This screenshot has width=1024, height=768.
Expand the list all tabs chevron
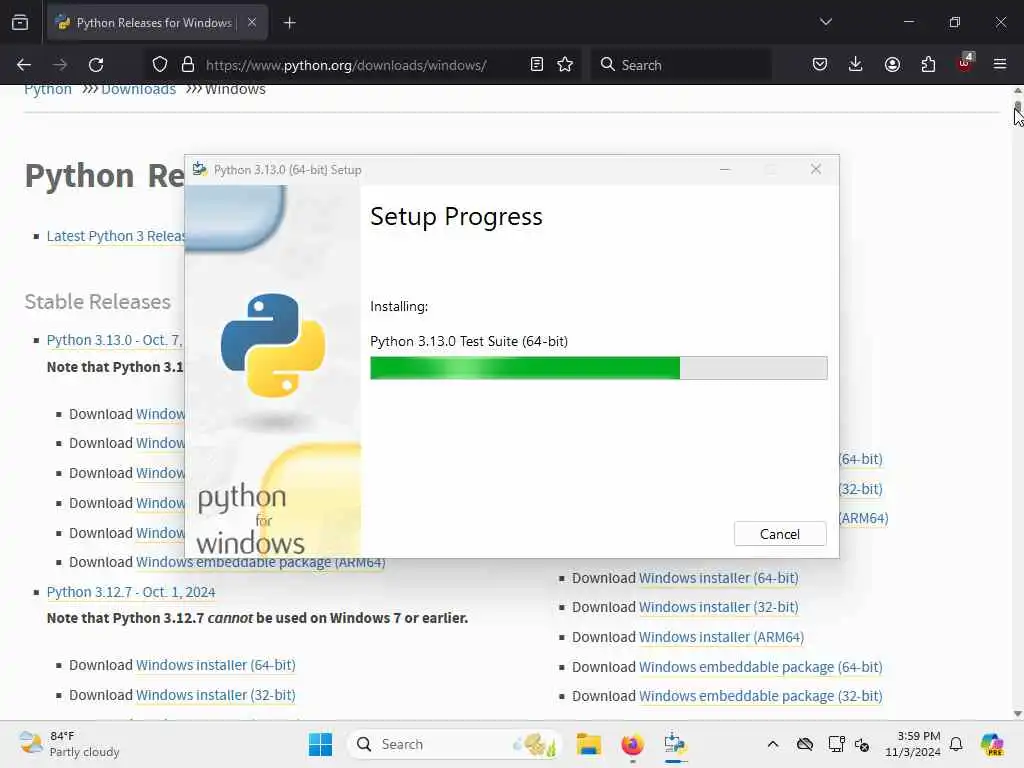coord(825,22)
